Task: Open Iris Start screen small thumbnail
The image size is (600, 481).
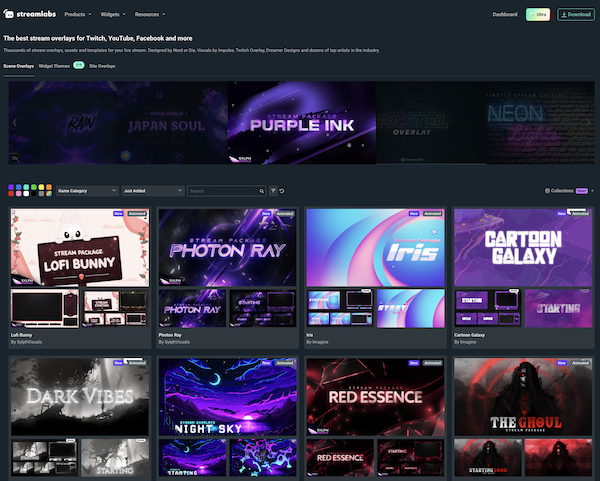Action: (411, 308)
